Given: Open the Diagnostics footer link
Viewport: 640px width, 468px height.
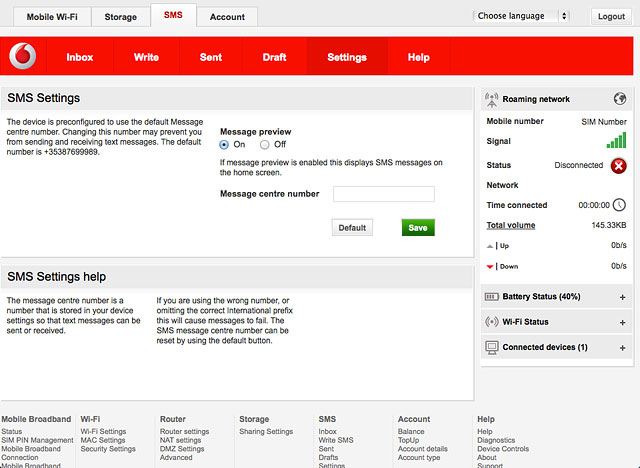Looking at the screenshot, I should (x=496, y=440).
